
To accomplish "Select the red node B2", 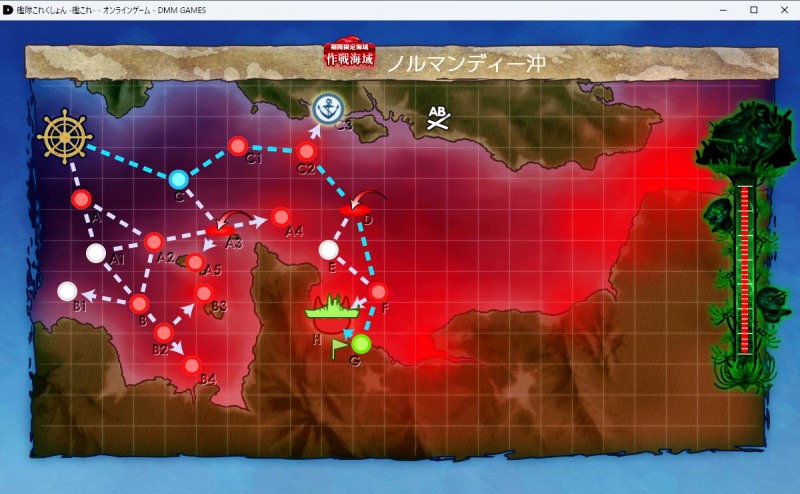I will (x=163, y=333).
